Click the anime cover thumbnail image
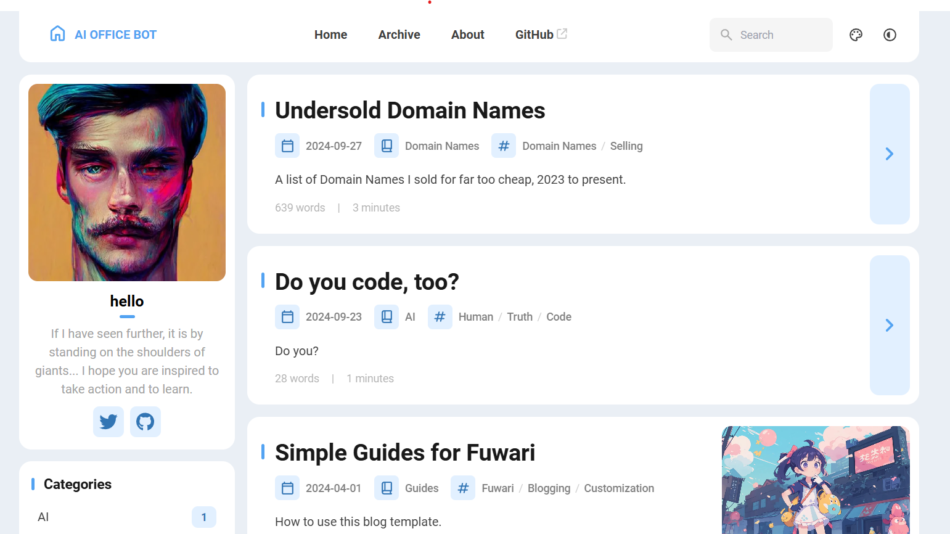Viewport: 950px width, 534px height. tap(814, 481)
